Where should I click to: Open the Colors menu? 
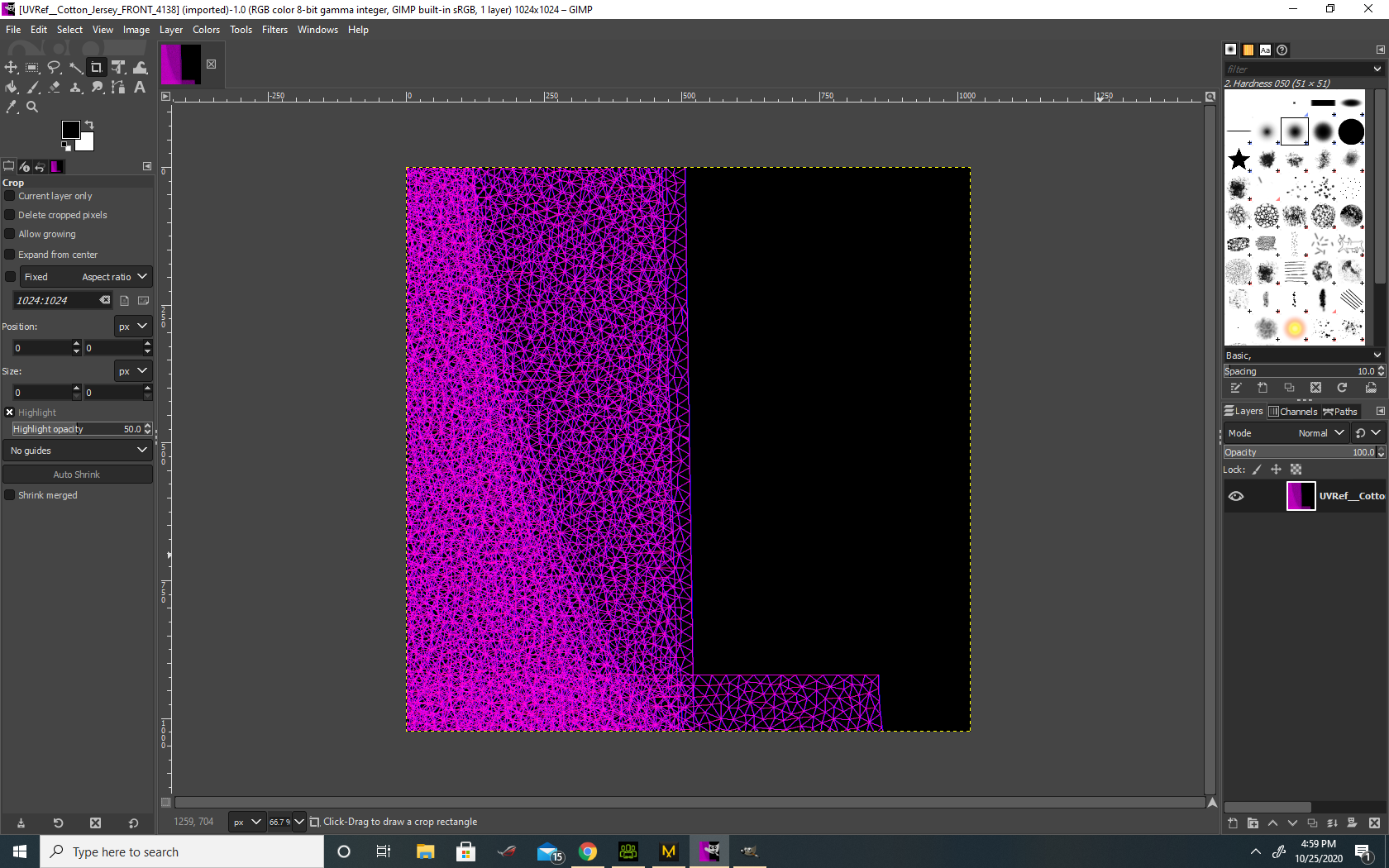[207, 30]
